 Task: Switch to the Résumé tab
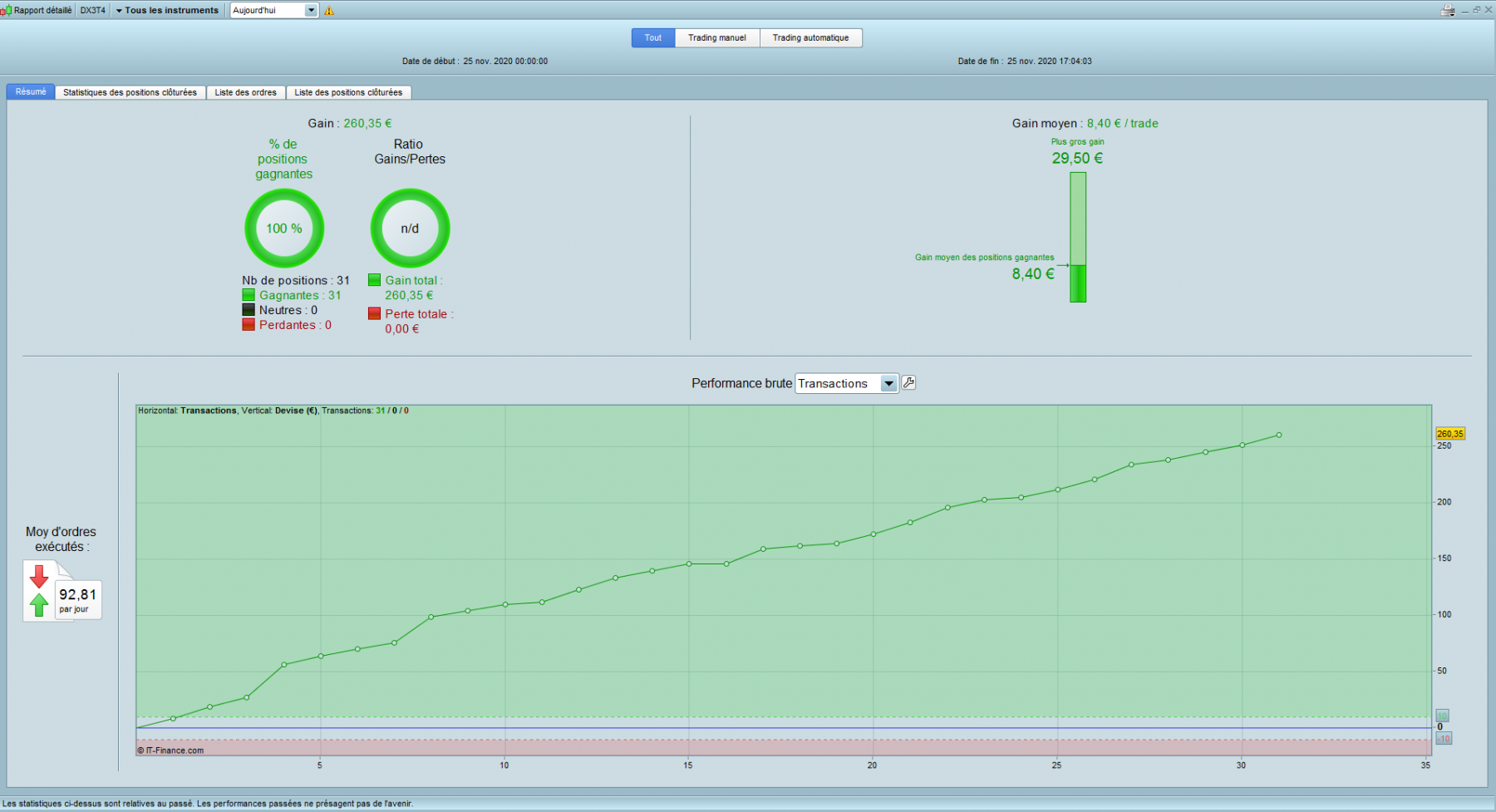31,91
